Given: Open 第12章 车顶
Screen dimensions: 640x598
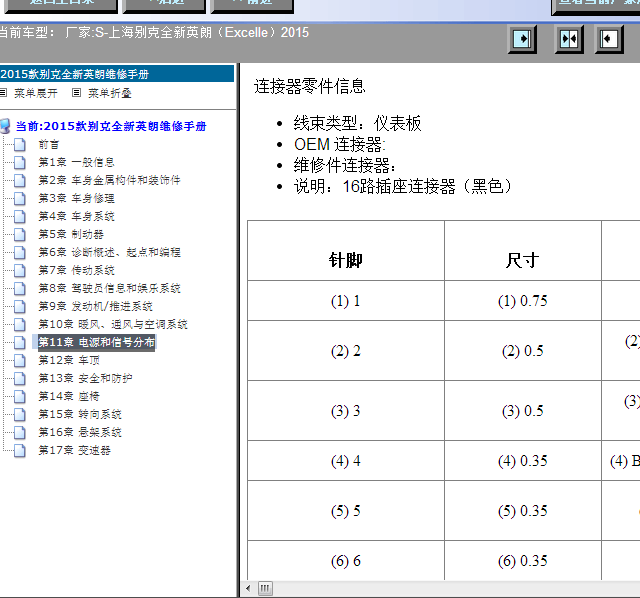Looking at the screenshot, I should point(69,360).
